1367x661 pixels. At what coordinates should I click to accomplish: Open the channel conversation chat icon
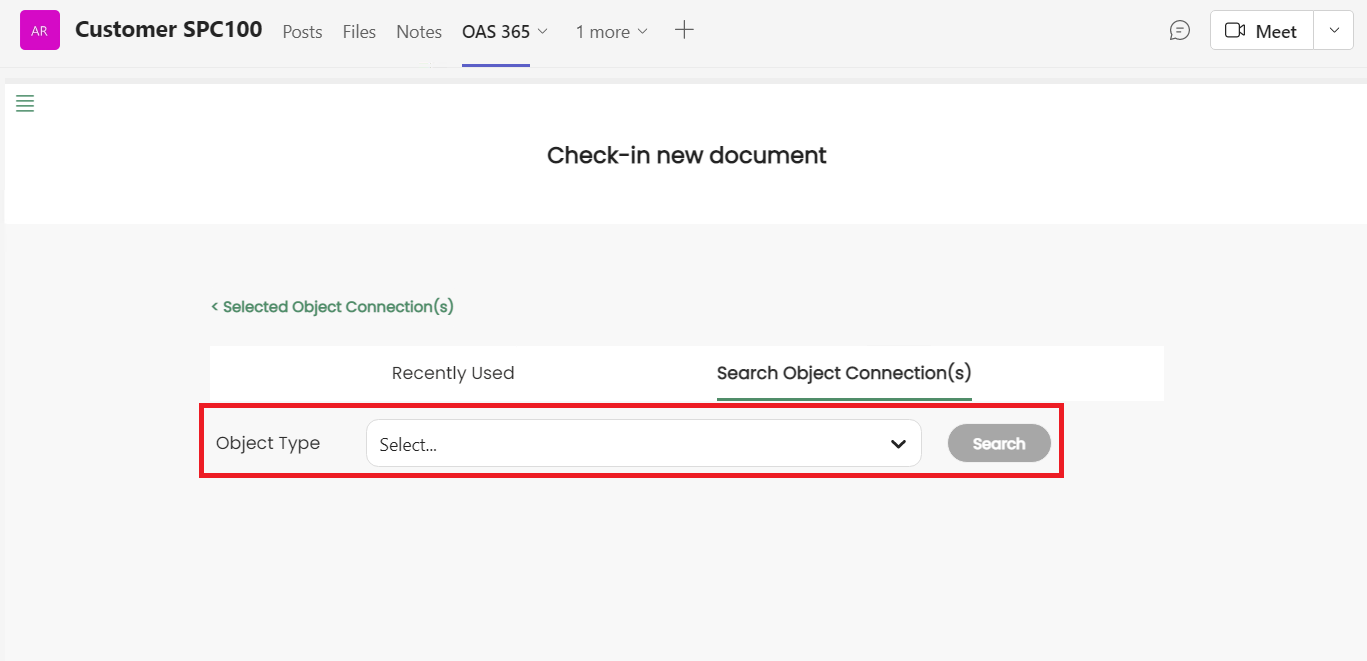point(1180,31)
